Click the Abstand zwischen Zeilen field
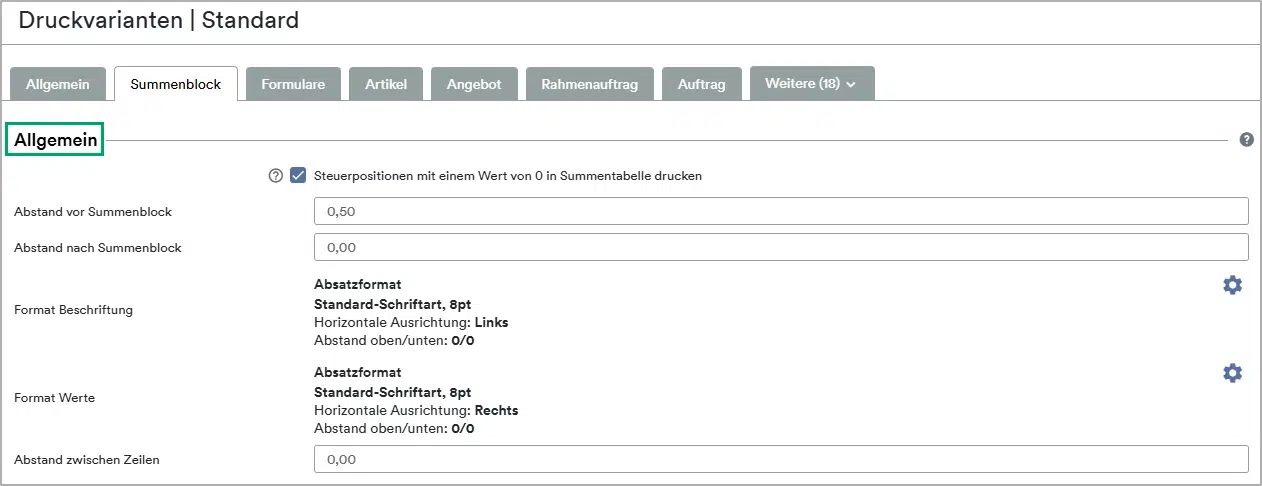 pyautogui.click(x=780, y=459)
